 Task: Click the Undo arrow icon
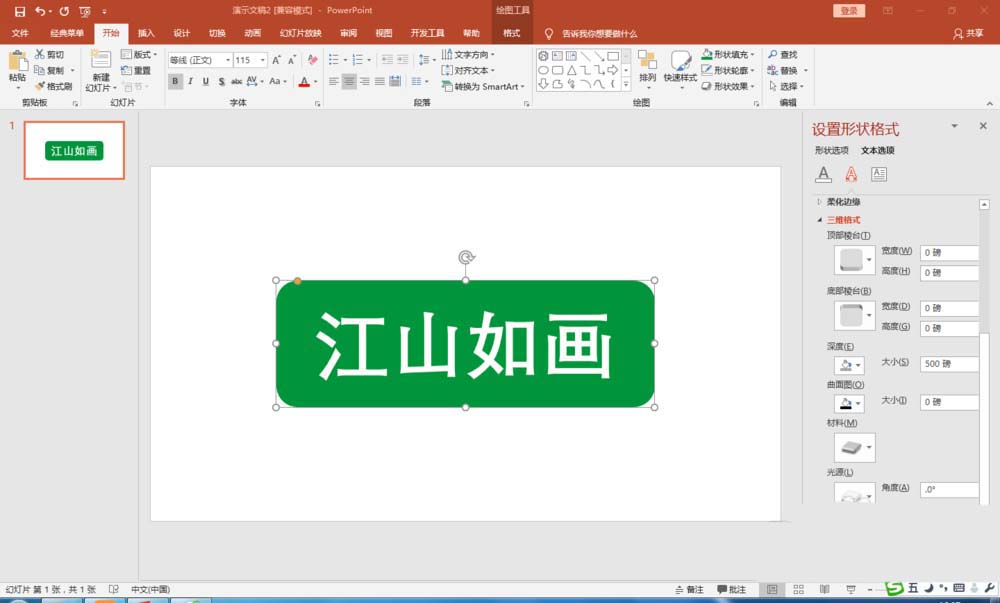[x=40, y=11]
